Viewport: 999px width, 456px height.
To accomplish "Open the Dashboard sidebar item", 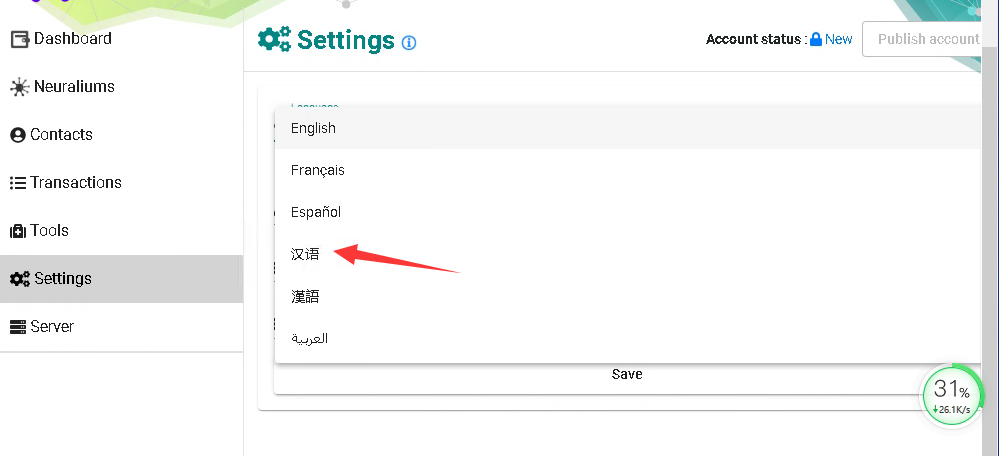I will point(121,39).
